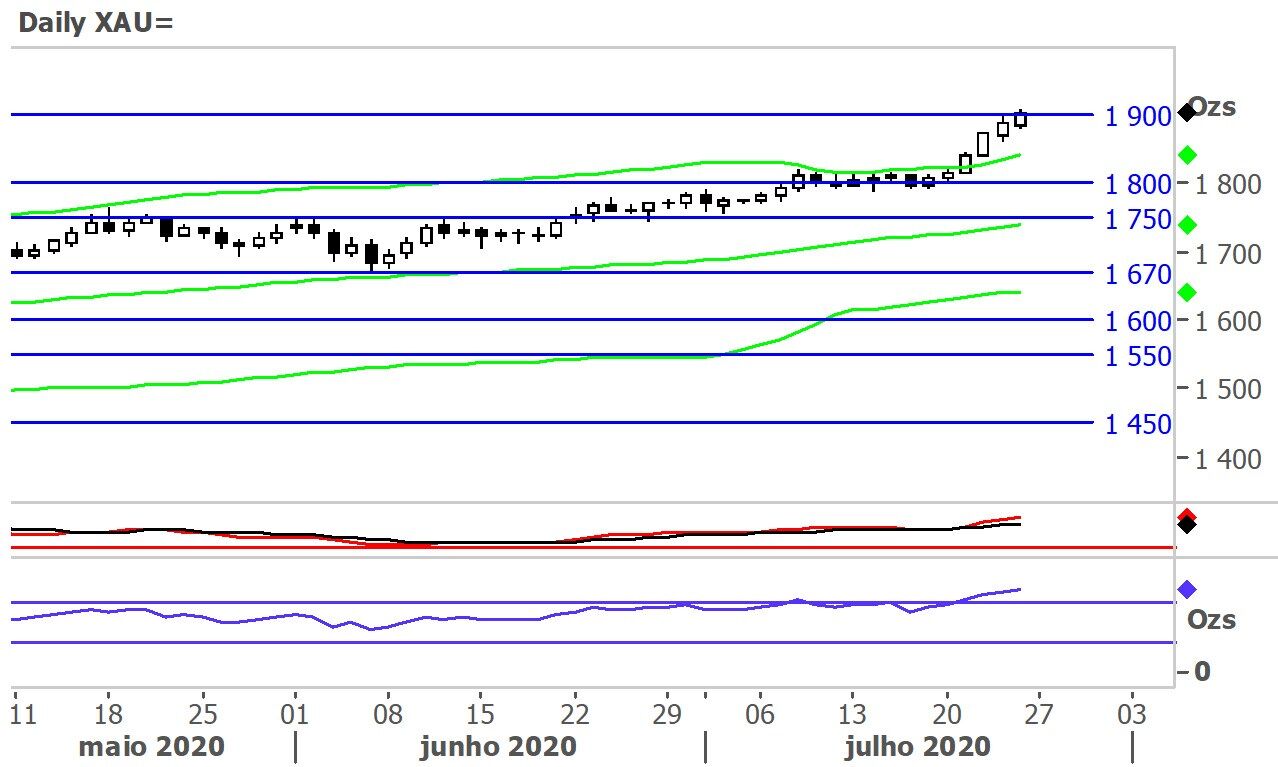
Task: Click the 1 500 axis scale value
Action: click(1228, 390)
